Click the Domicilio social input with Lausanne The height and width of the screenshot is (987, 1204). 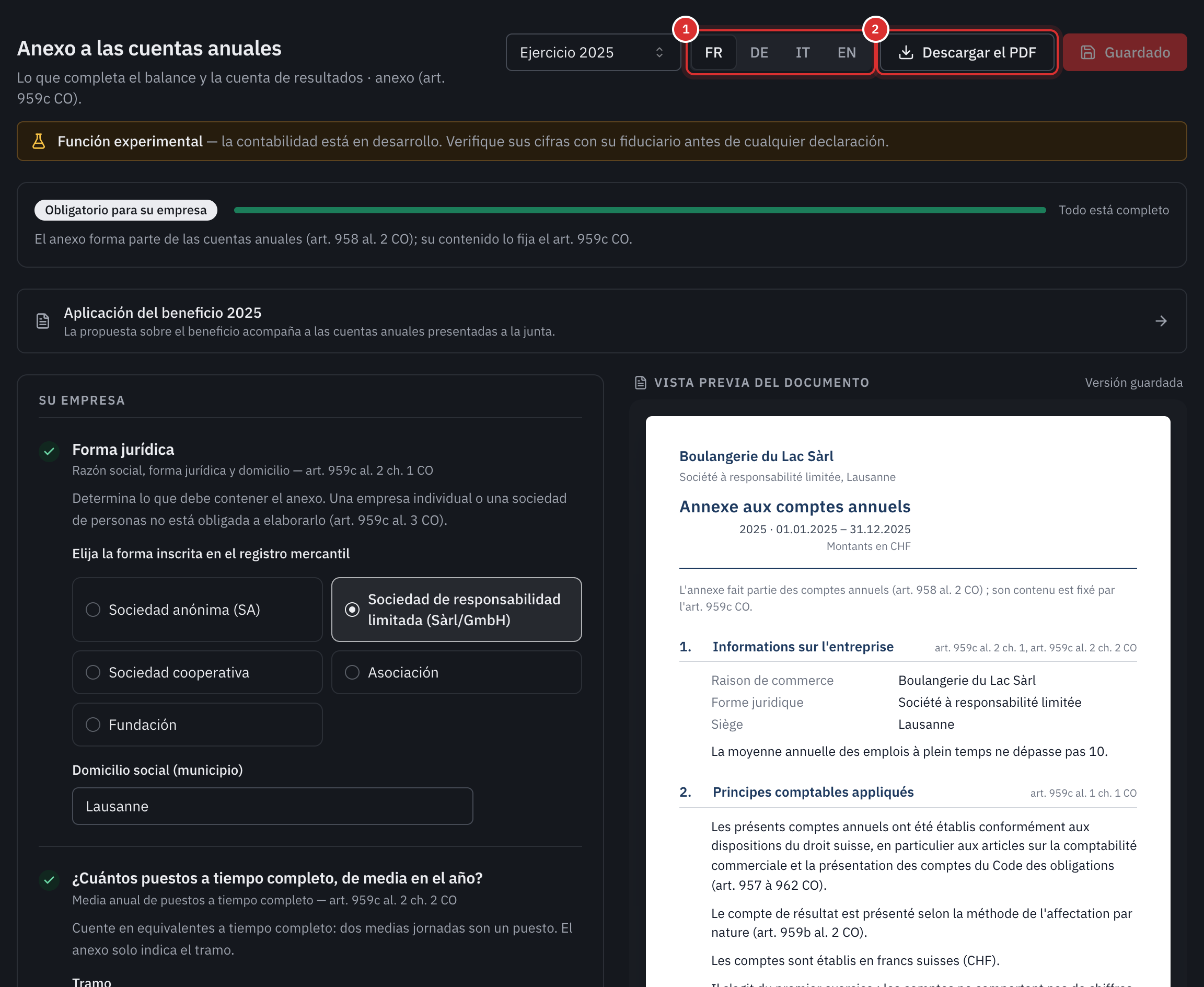coord(273,806)
